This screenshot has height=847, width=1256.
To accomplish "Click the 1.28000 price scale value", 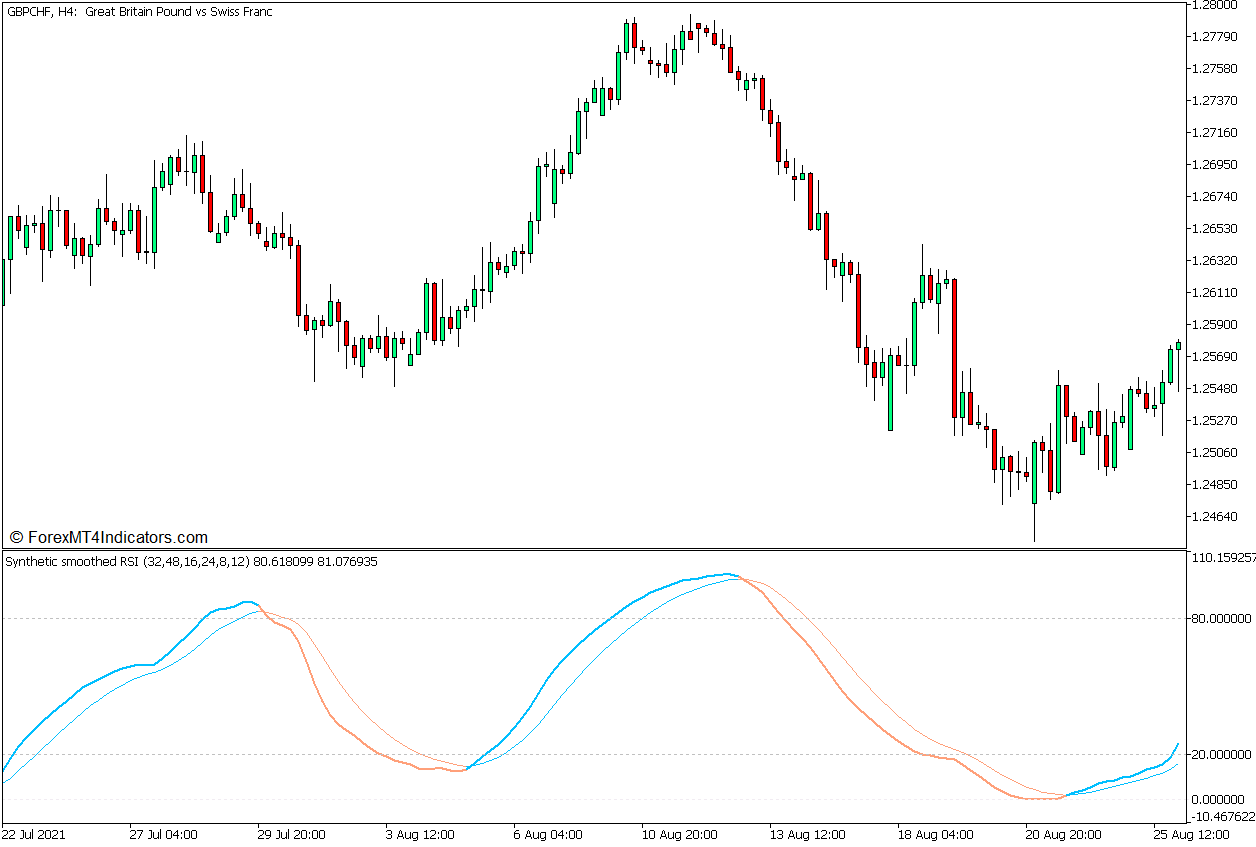I will click(1219, 7).
